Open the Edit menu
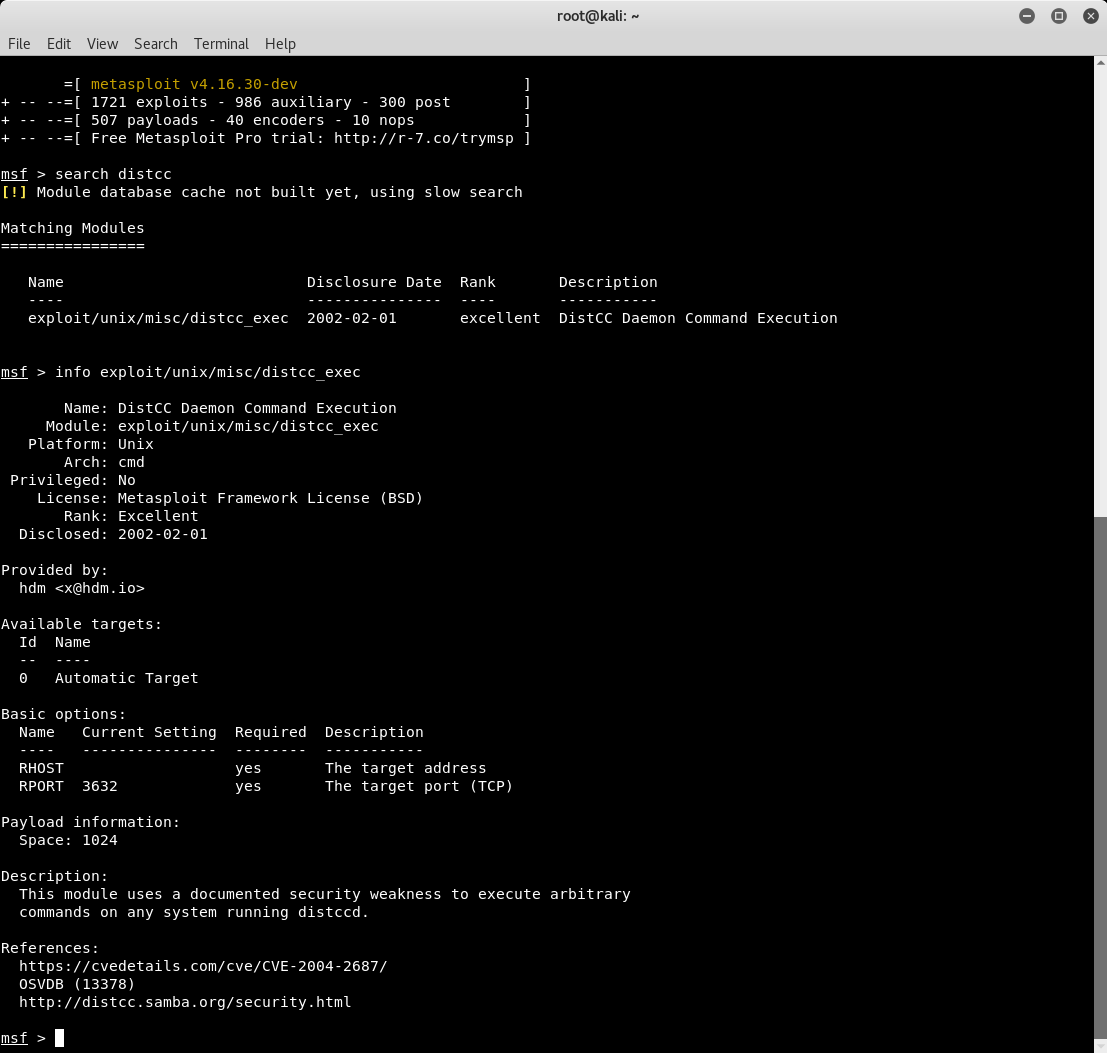This screenshot has width=1107, height=1053. [59, 44]
